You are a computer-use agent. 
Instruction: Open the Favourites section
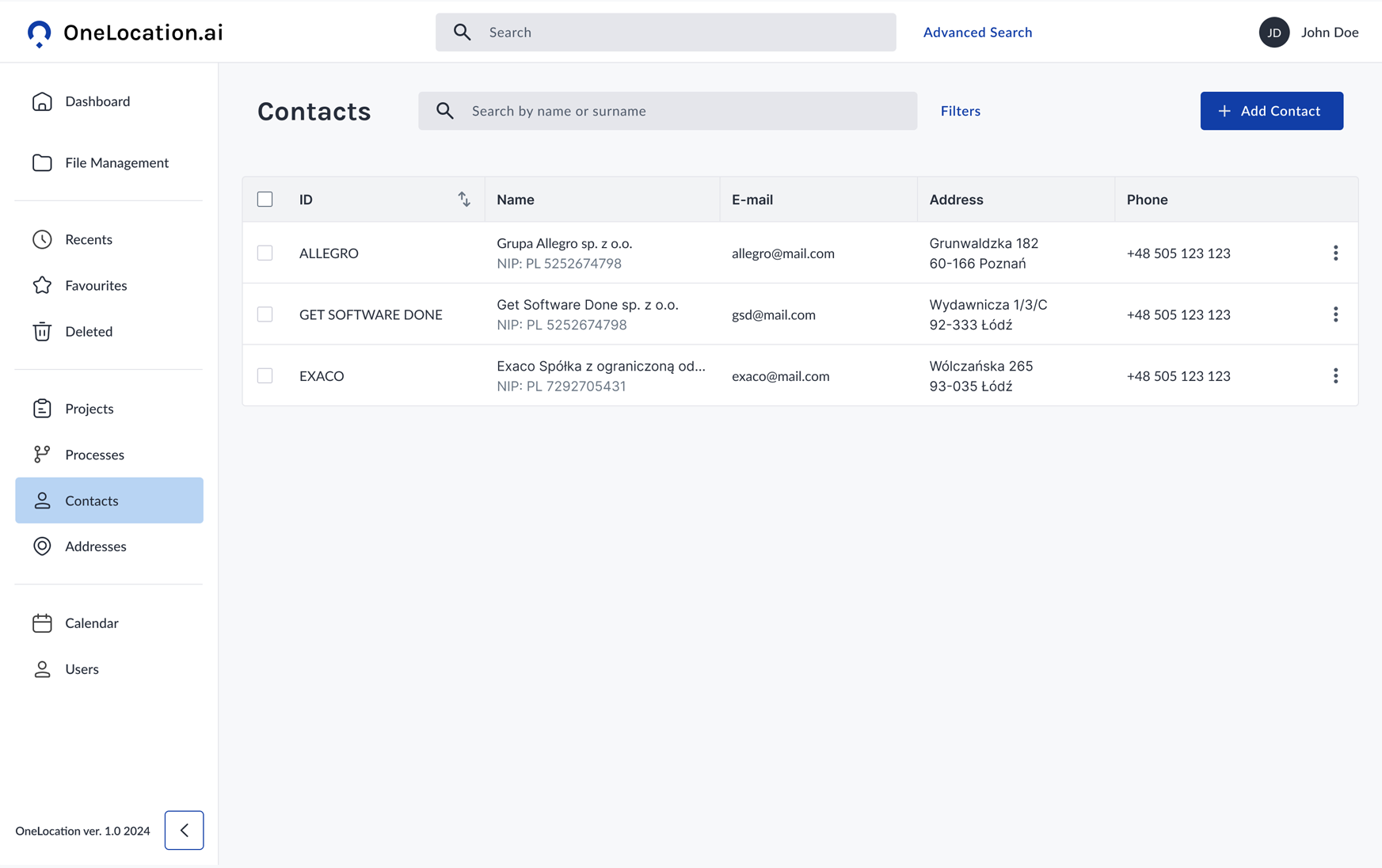point(109,285)
